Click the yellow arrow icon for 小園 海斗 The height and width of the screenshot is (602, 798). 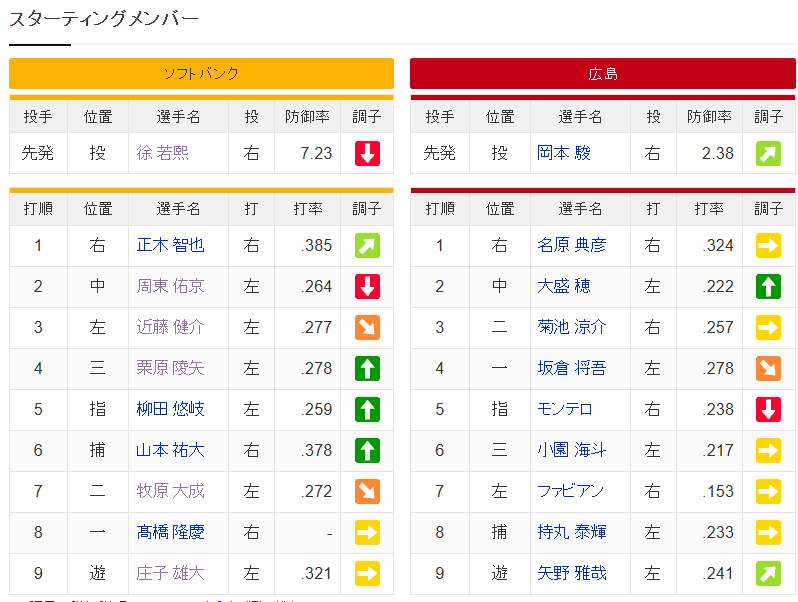(x=768, y=450)
